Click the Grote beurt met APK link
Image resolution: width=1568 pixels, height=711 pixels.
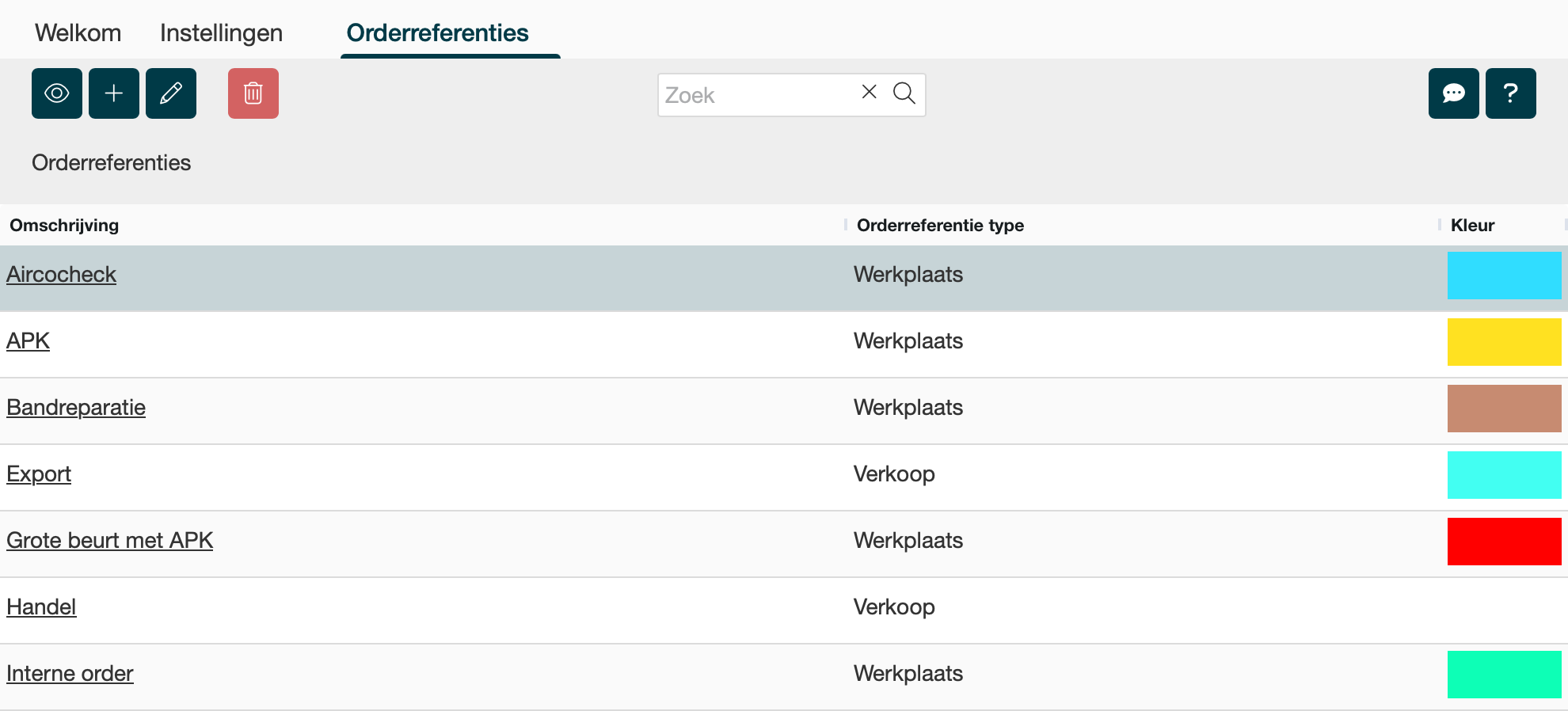point(109,540)
